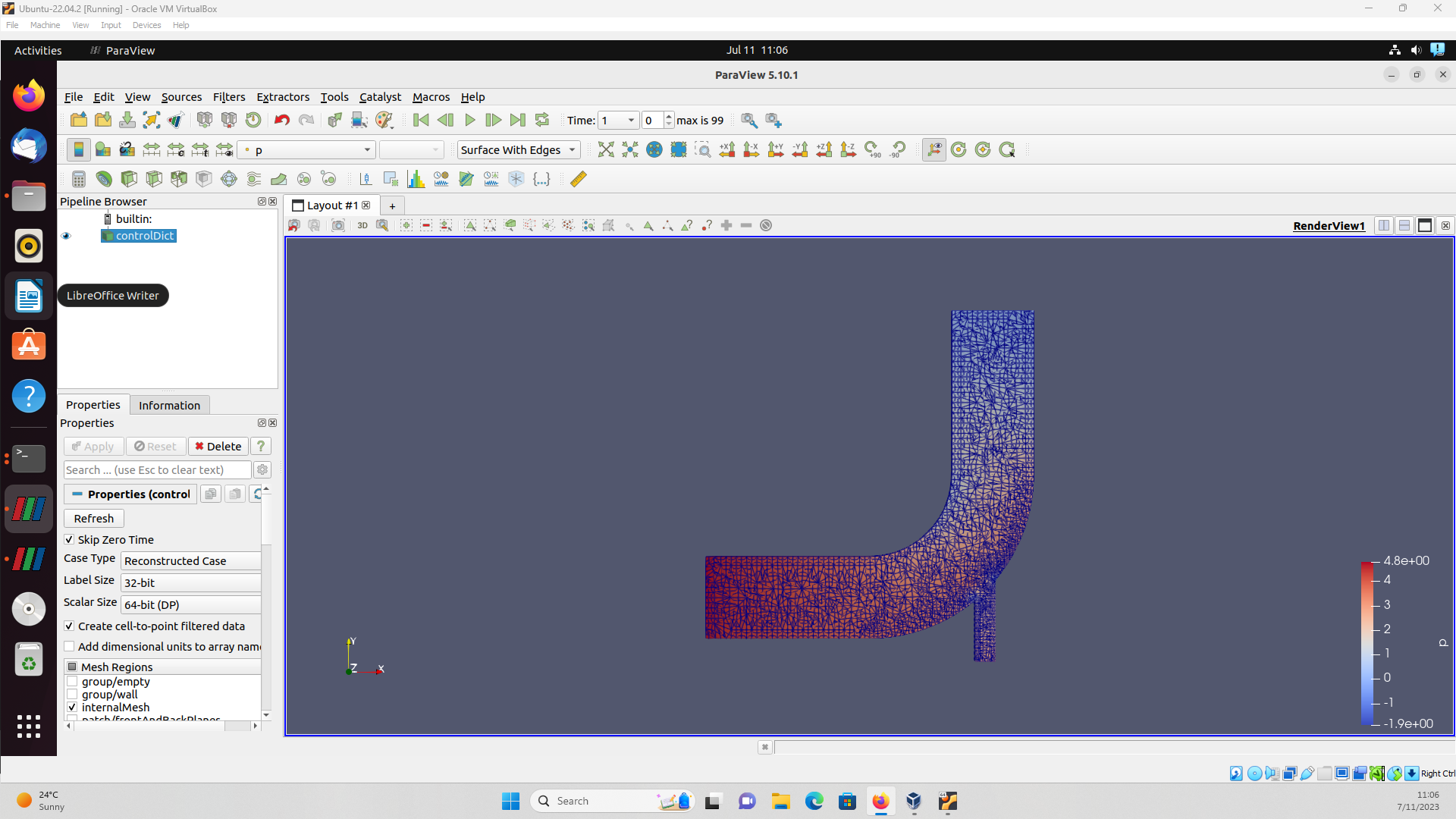The height and width of the screenshot is (819, 1456).
Task: Click the Play animation button
Action: click(469, 120)
